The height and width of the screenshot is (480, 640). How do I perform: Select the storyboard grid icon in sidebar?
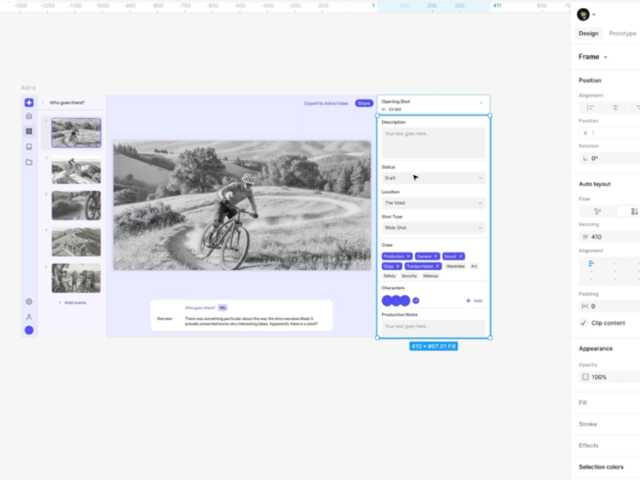29,131
